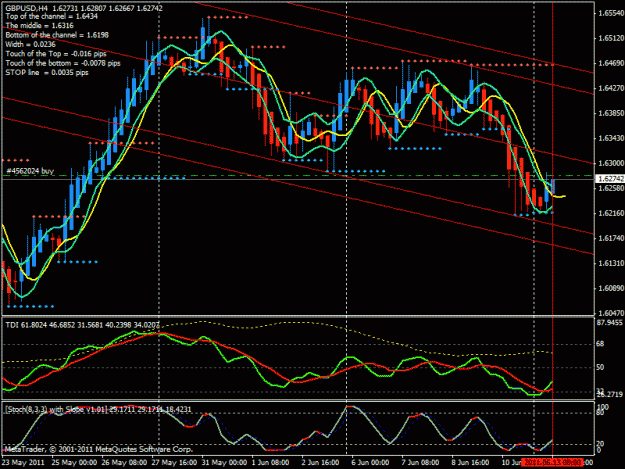Click the current price tag 1.62742
The height and width of the screenshot is (469, 625).
coord(610,179)
